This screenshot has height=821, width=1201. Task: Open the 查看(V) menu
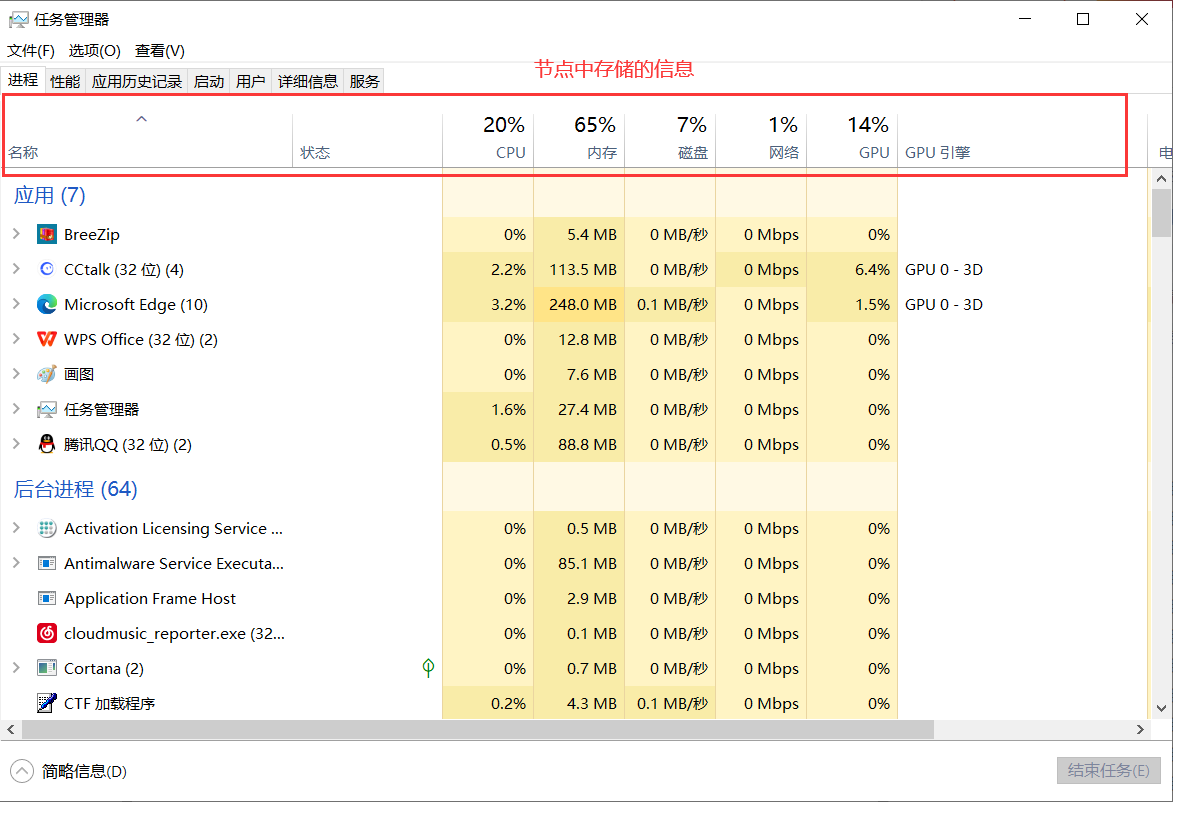160,51
